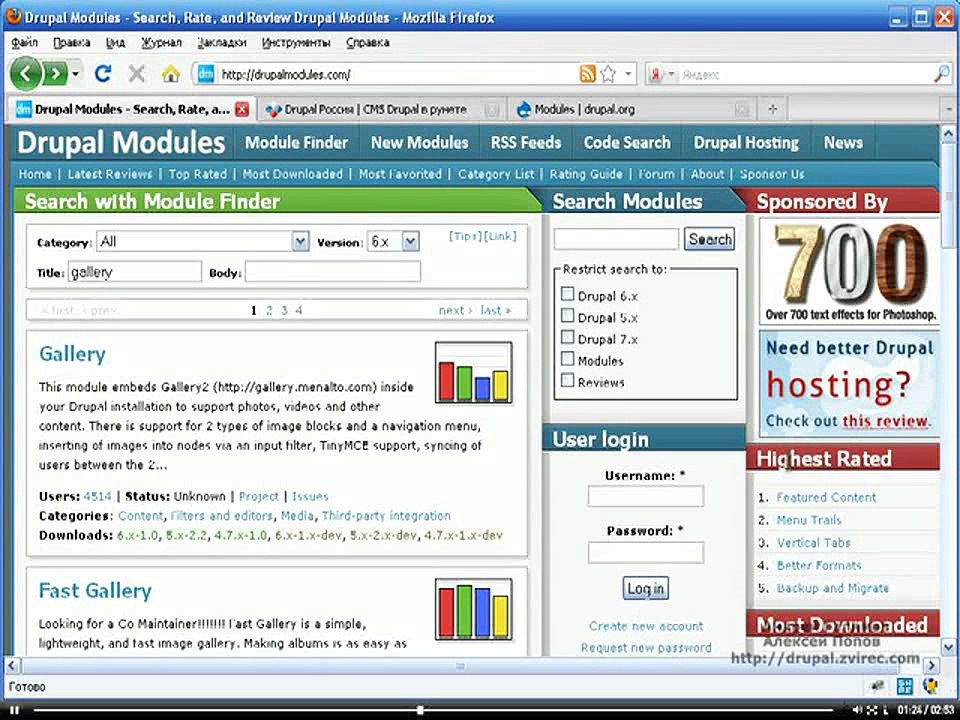The width and height of the screenshot is (960, 720).
Task: Open the [Tips] link in Module Finder
Action: tap(465, 236)
